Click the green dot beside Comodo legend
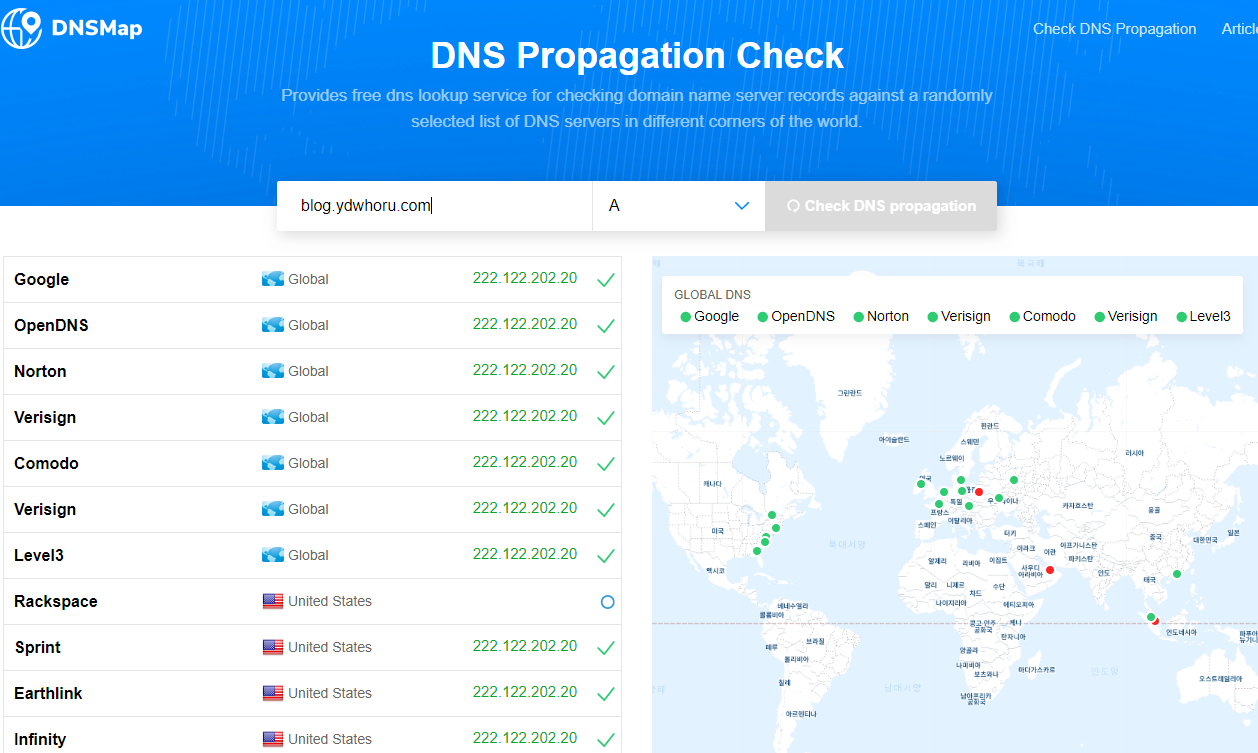 [1014, 317]
